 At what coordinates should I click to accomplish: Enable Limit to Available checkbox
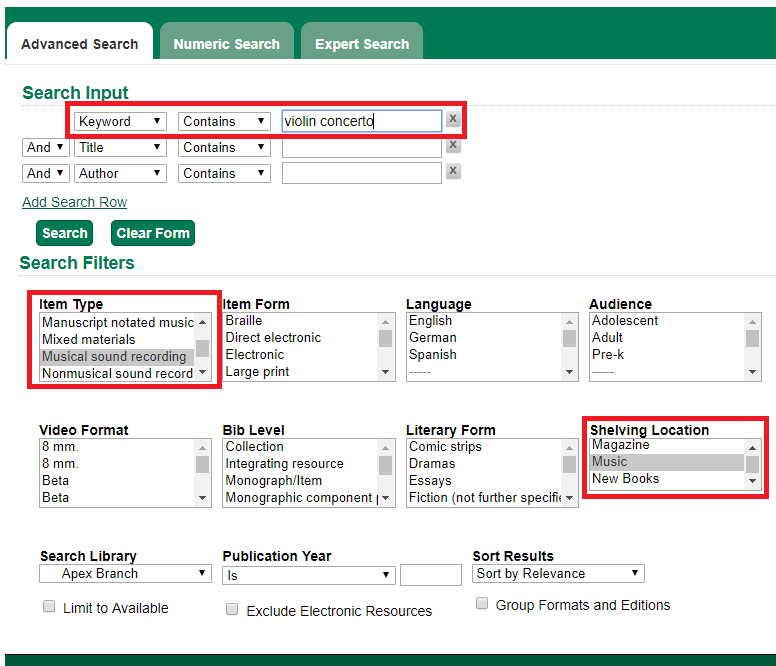point(49,606)
